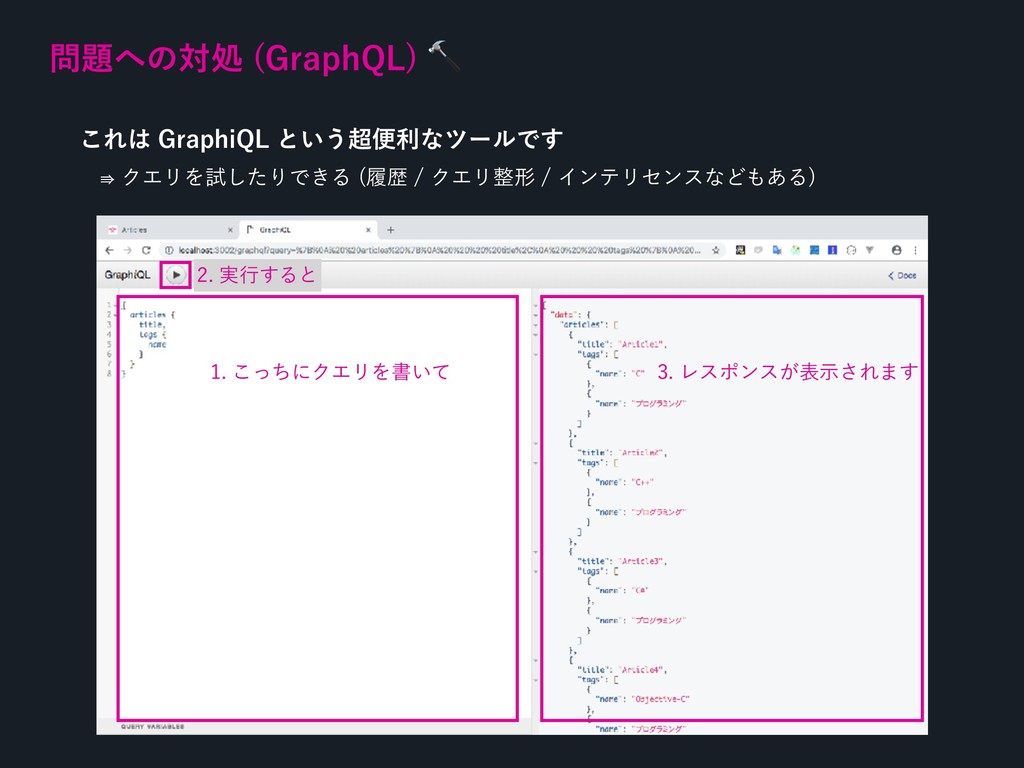The image size is (1024, 768).
Task: Click the 'name' field in the query editor
Action: tap(157, 344)
